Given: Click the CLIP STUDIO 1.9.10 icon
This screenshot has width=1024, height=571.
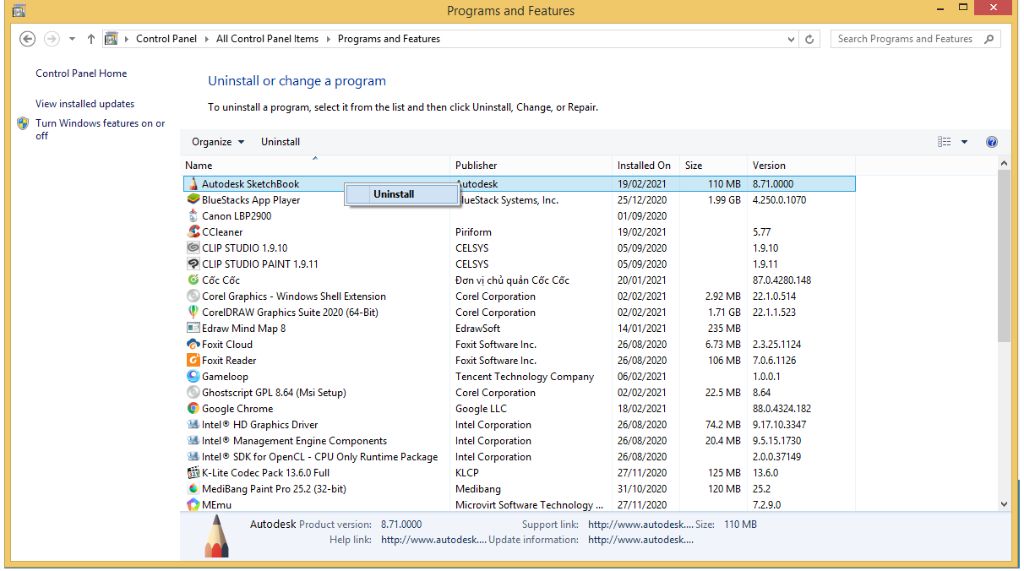Looking at the screenshot, I should coord(193,248).
